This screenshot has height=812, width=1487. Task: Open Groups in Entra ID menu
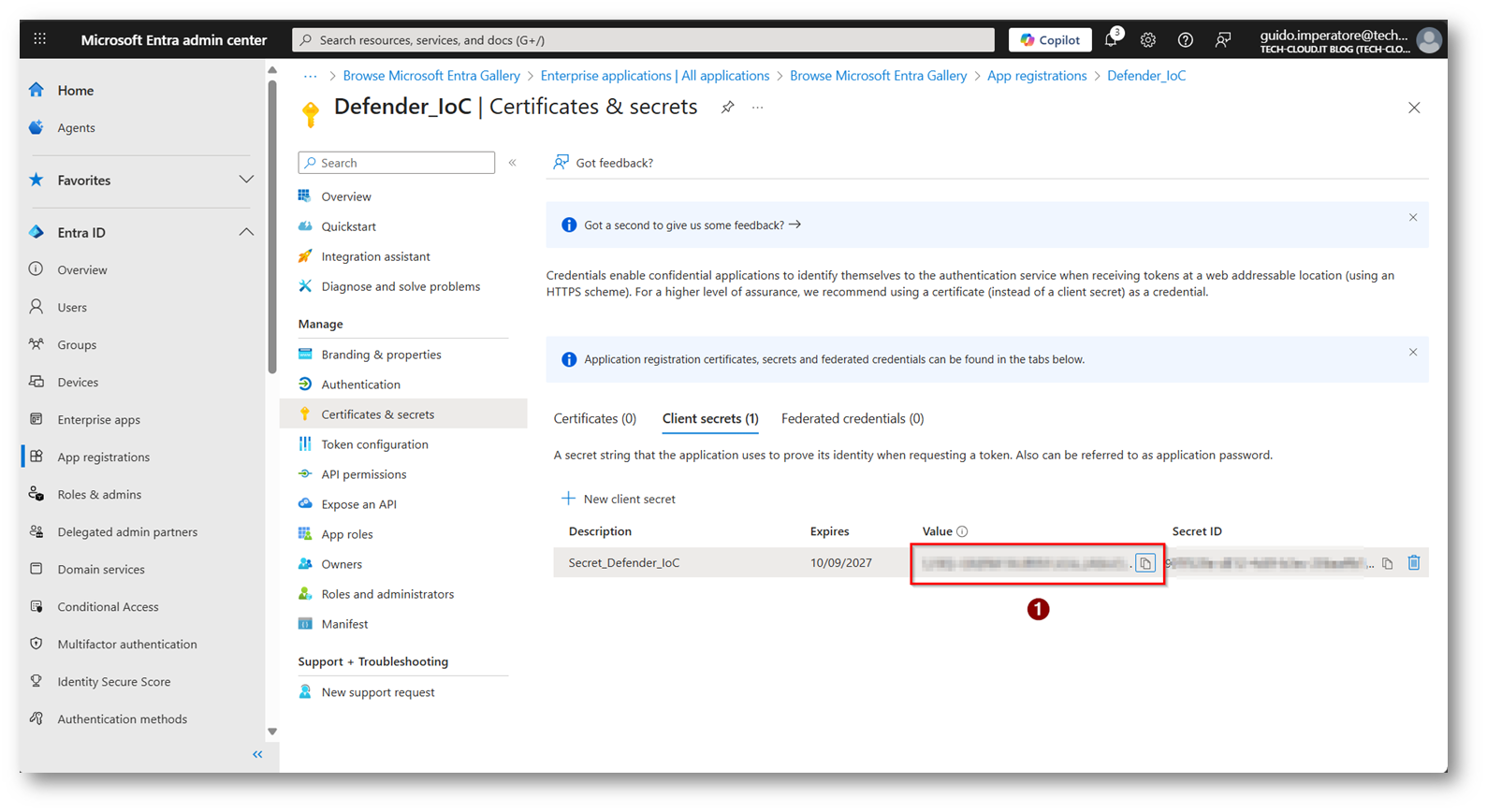pos(77,344)
